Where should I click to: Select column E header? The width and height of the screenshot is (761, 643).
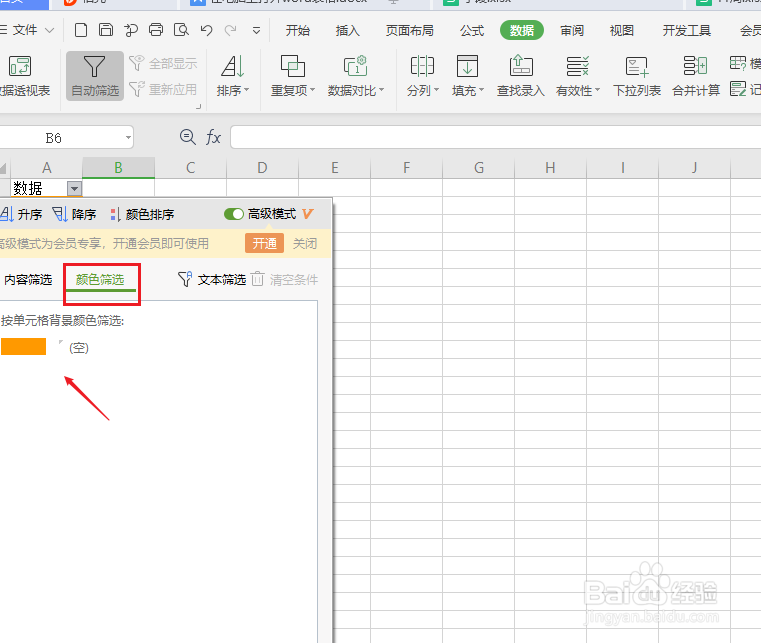click(334, 168)
